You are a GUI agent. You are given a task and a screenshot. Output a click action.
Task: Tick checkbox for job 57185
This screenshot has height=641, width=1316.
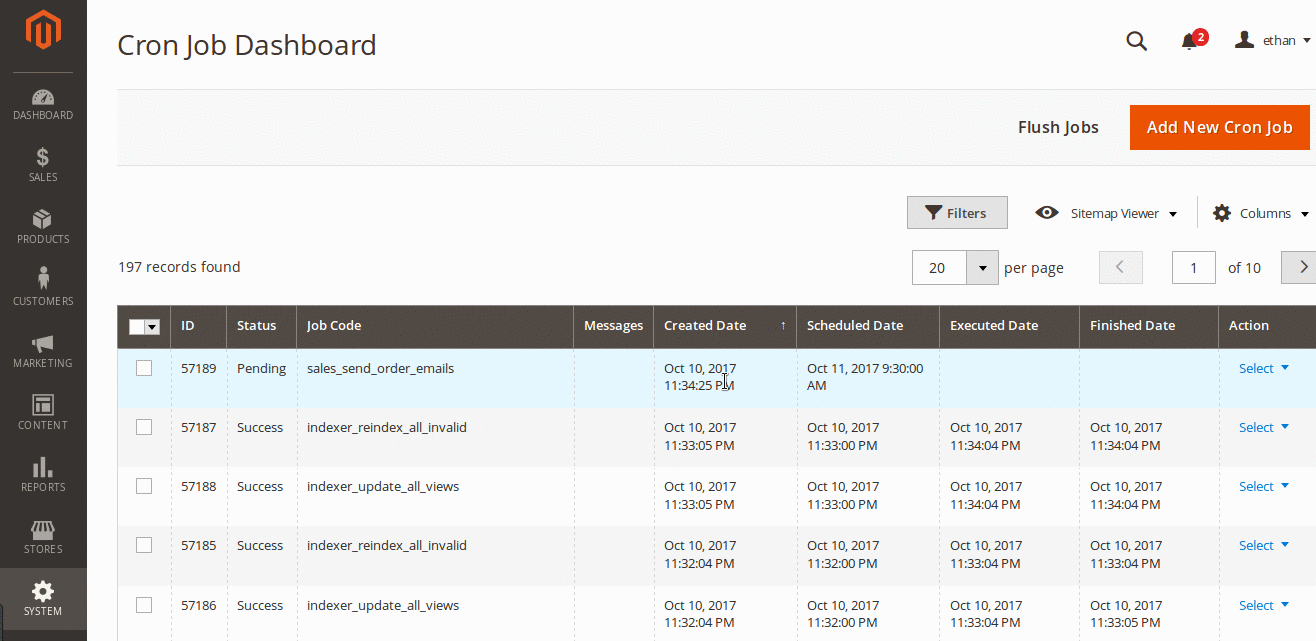[x=144, y=545]
